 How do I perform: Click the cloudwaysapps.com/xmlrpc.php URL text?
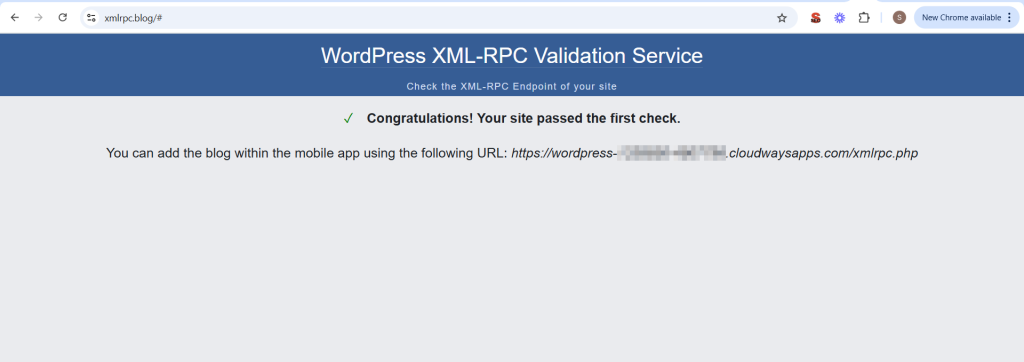(x=714, y=154)
